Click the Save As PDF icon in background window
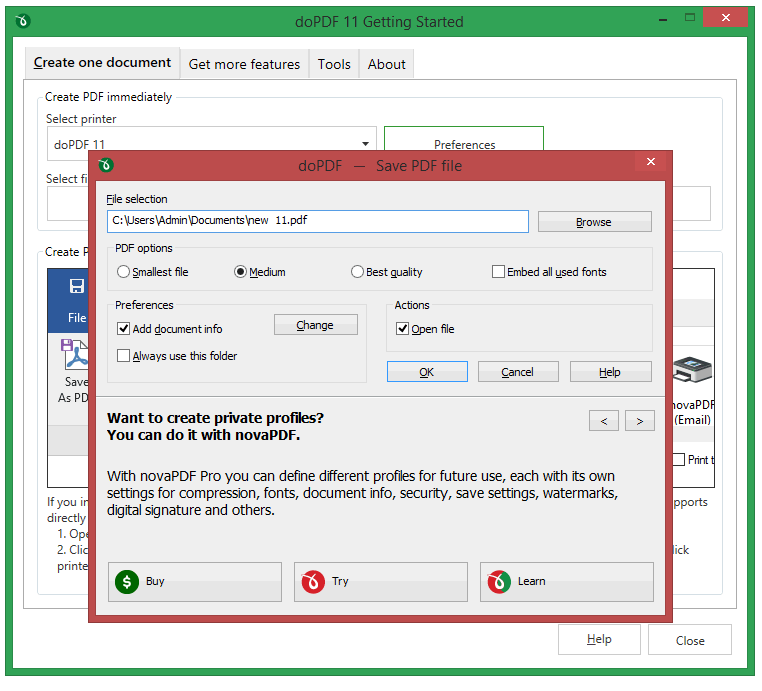Screen dimensions: 762x691 point(74,354)
